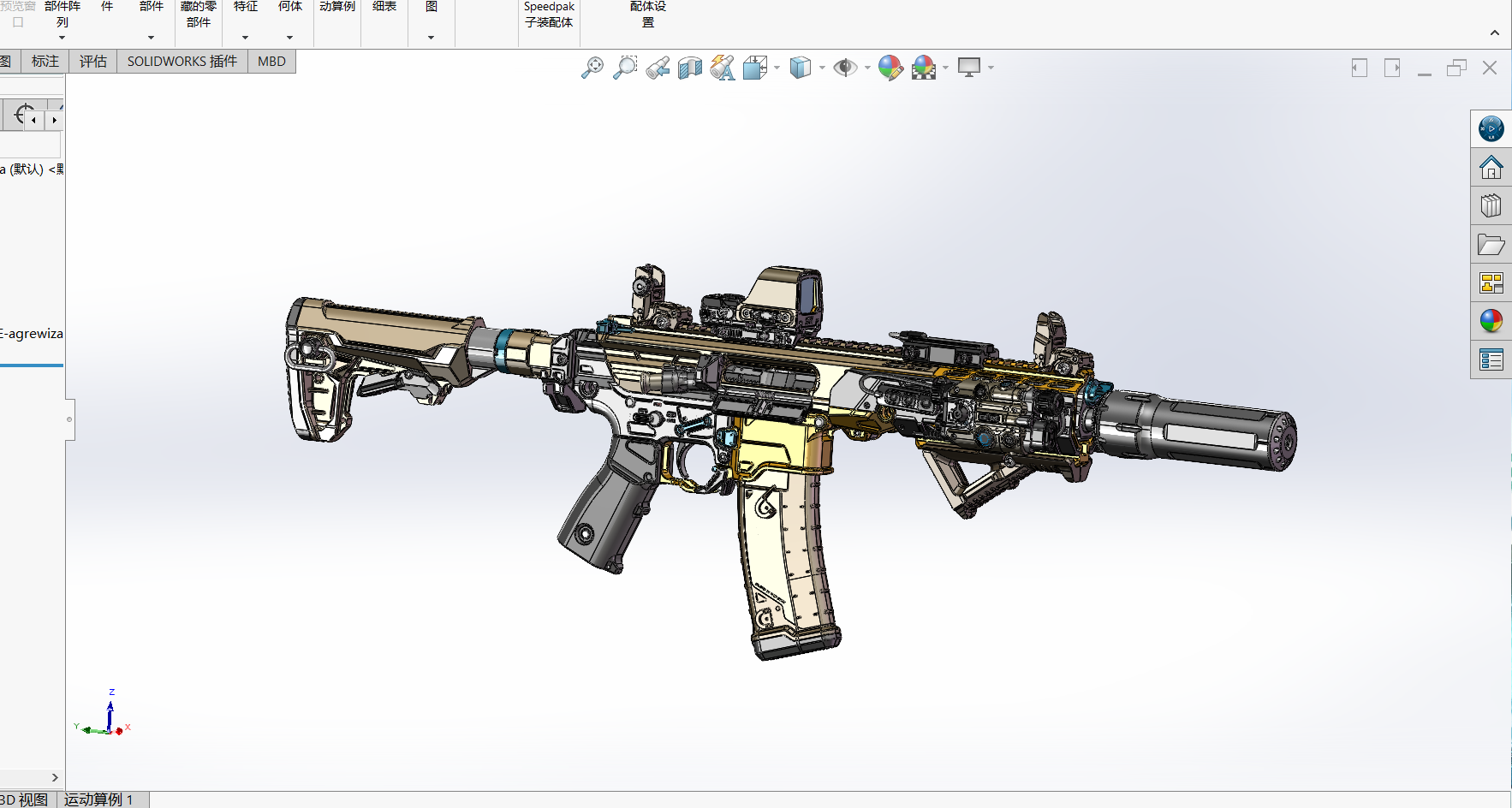1512x808 pixels.
Task: Click the left panel toggle icon beside window controls
Action: tap(1360, 68)
